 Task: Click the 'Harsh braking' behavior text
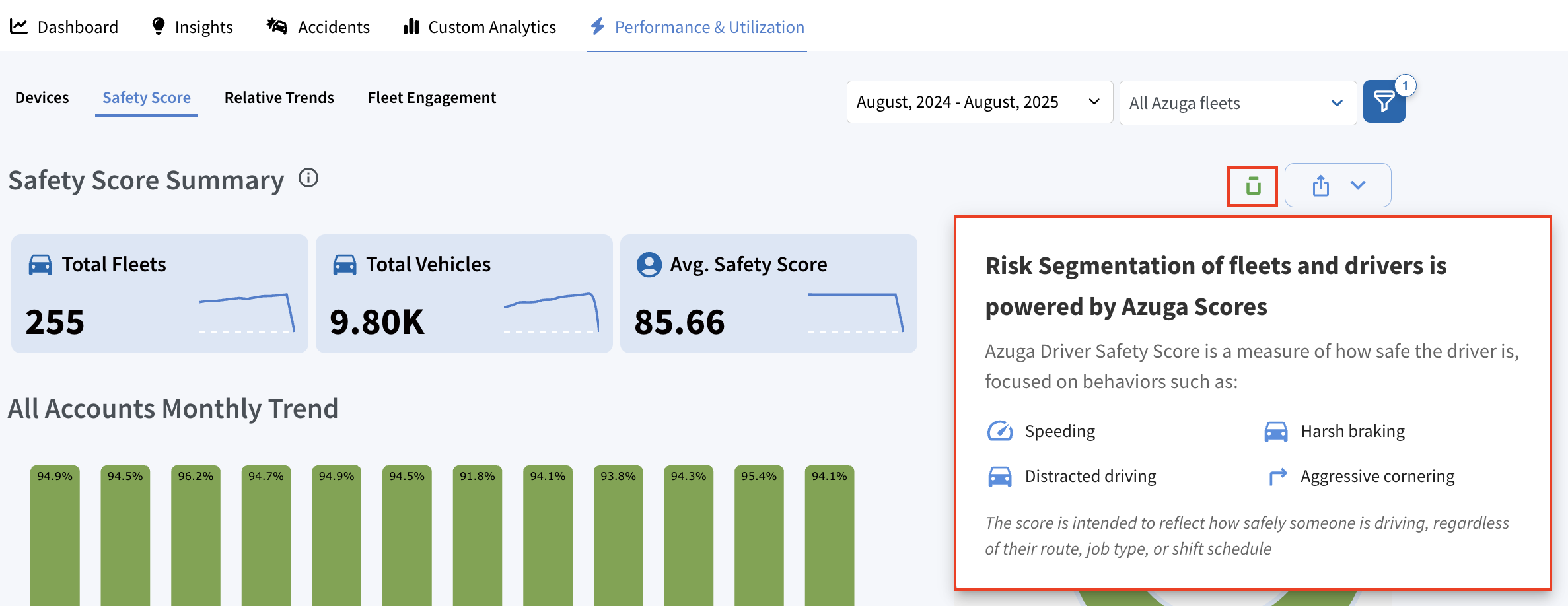tap(1353, 431)
